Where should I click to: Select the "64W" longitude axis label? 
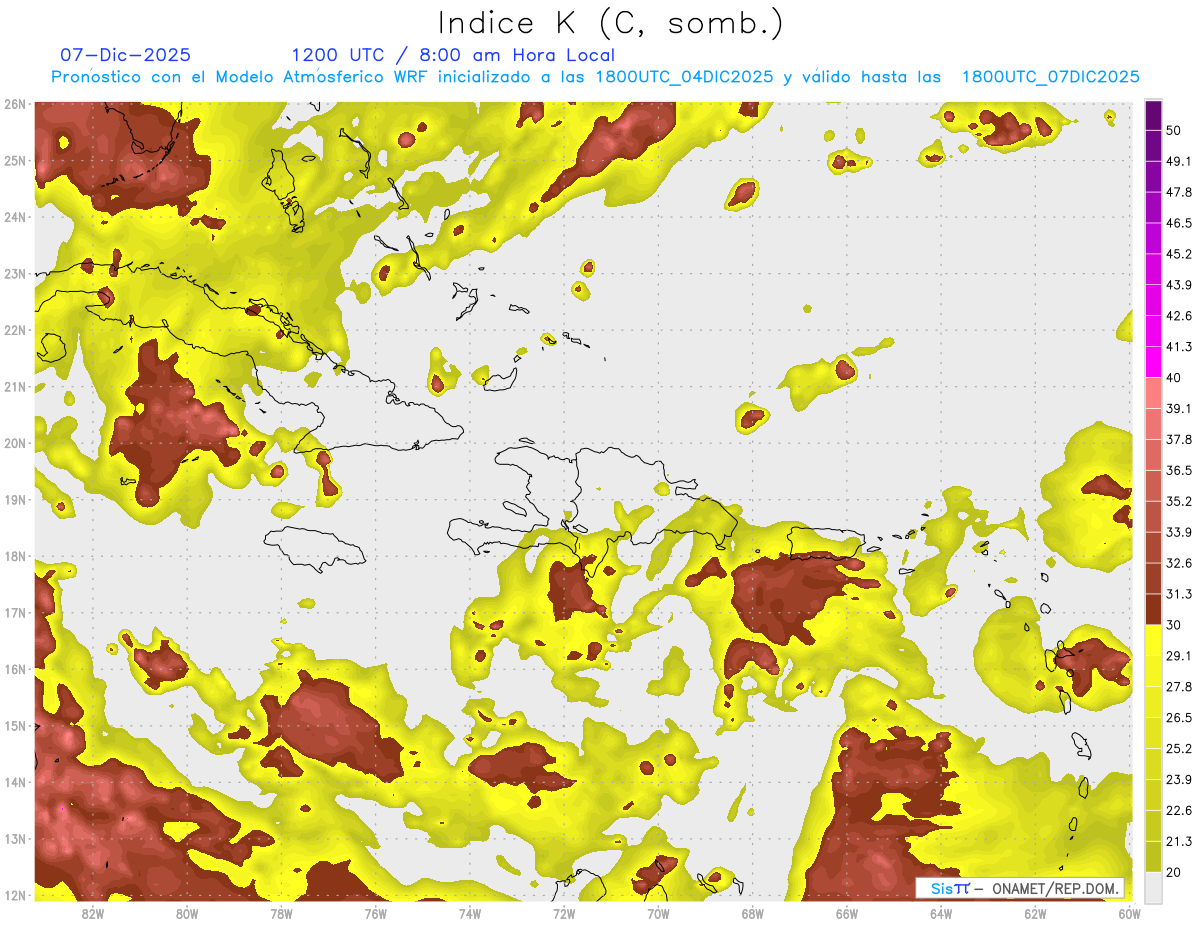coord(941,913)
